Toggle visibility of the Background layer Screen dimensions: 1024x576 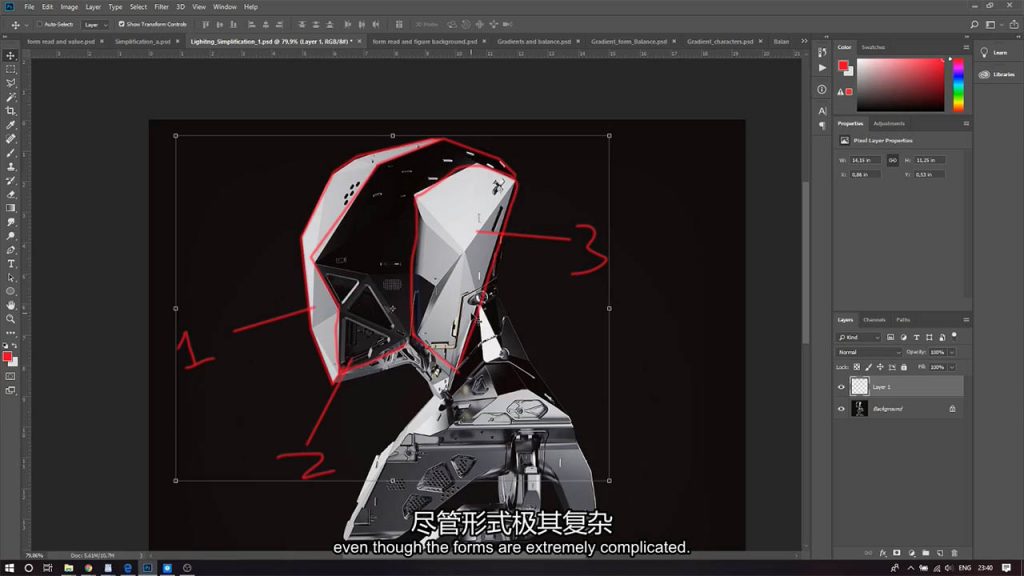pyautogui.click(x=841, y=409)
